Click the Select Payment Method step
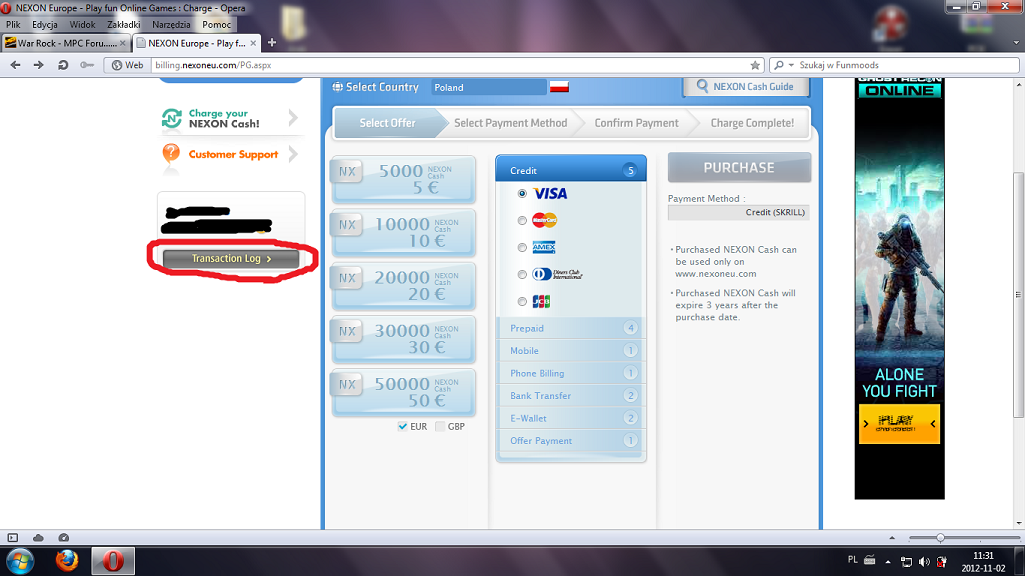Image resolution: width=1025 pixels, height=576 pixels. 511,123
